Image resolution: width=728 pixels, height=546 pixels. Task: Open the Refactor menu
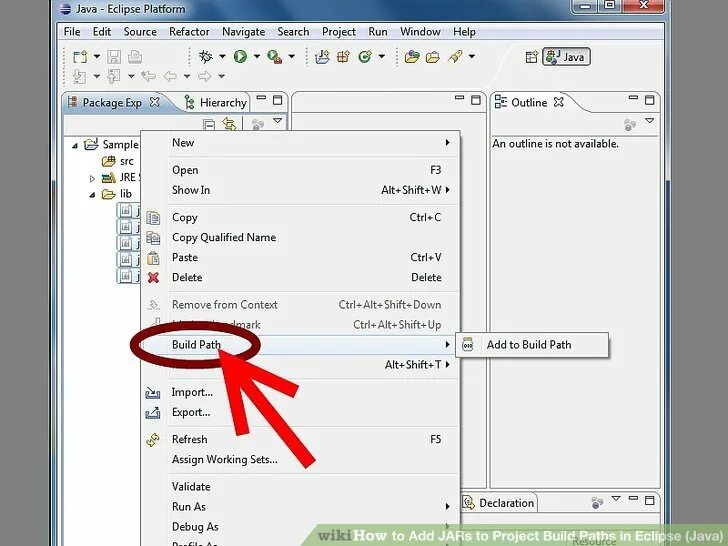tap(189, 32)
